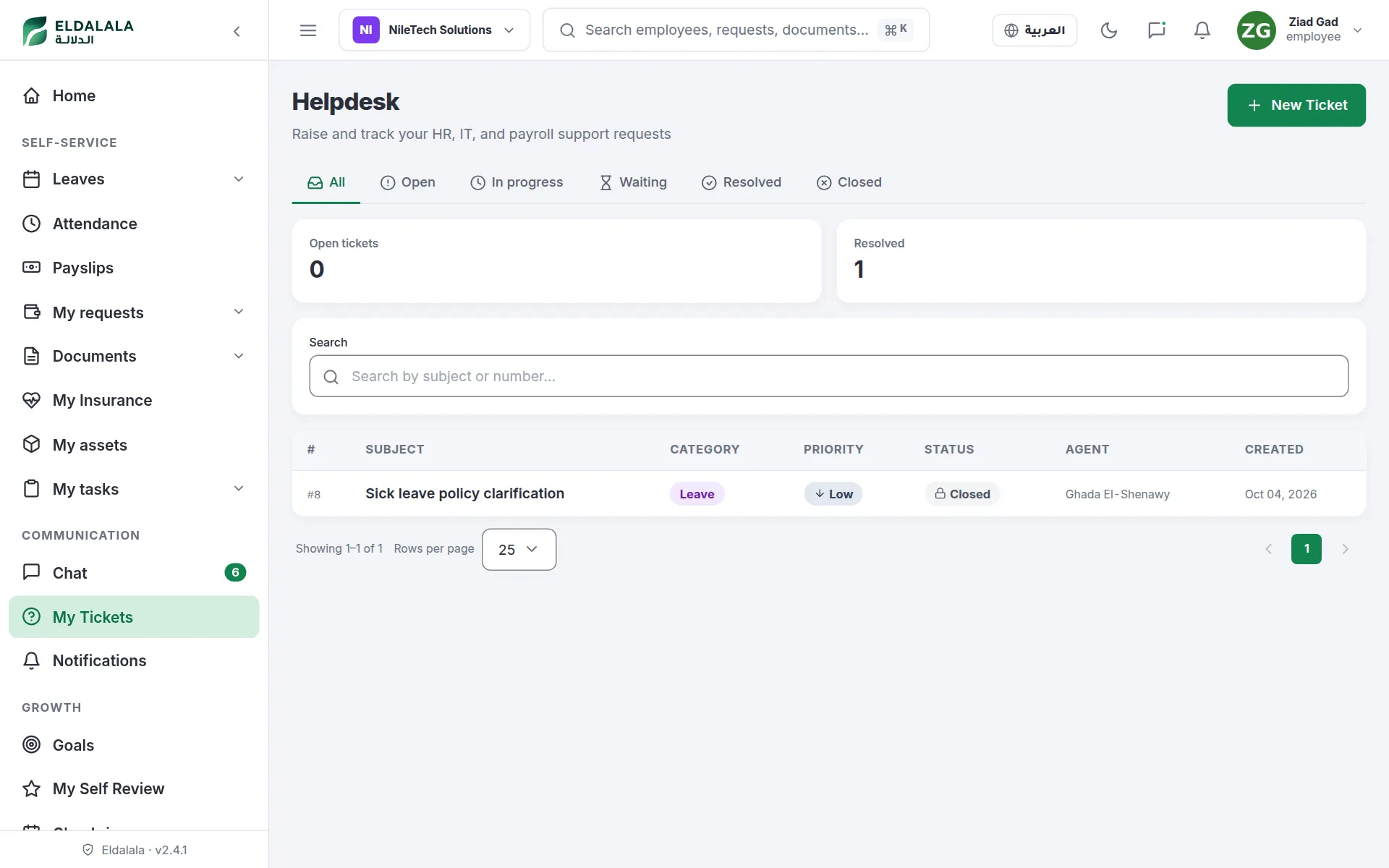Expand the Documents submenu chevron
This screenshot has width=1389, height=868.
click(239, 356)
